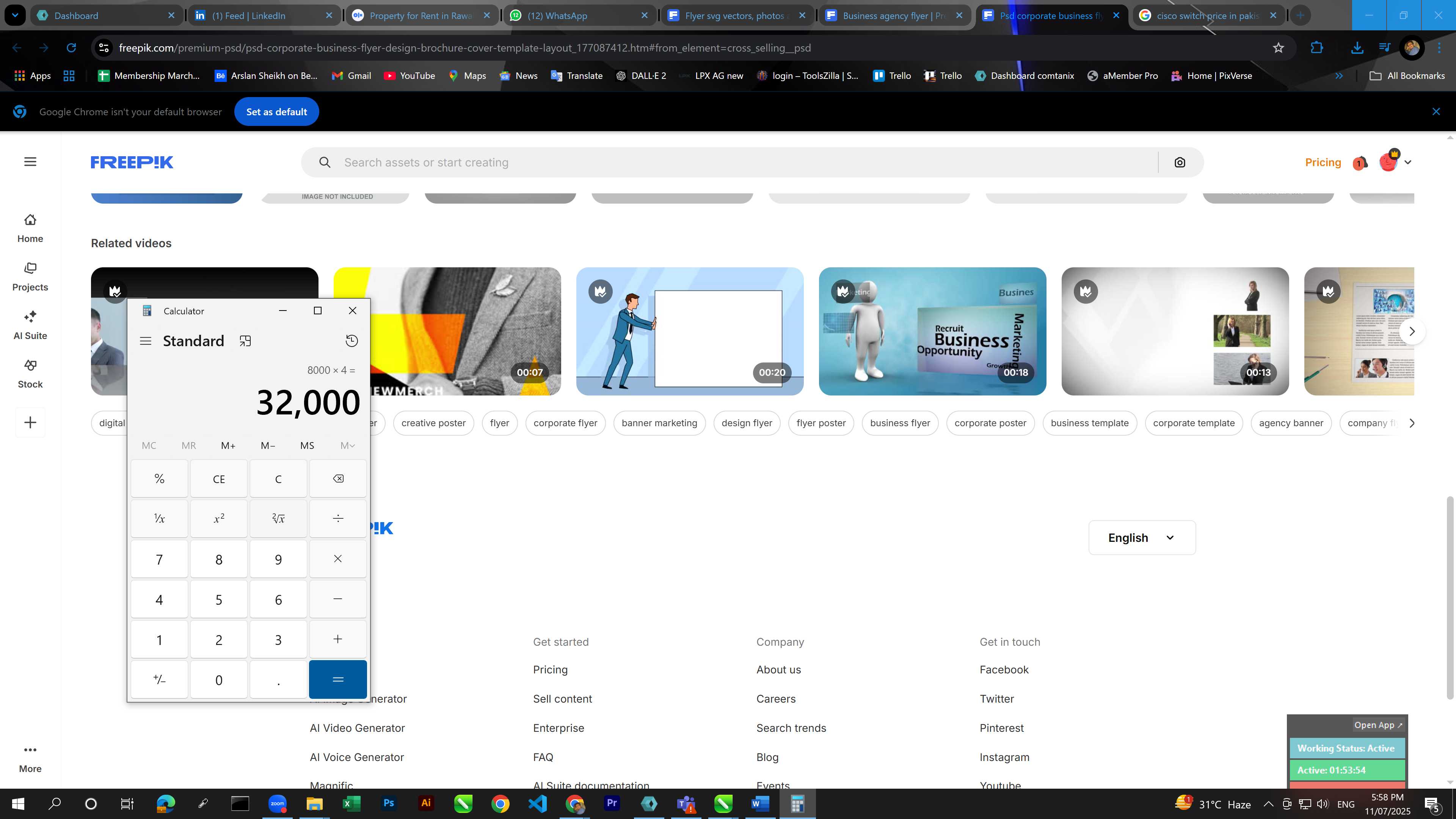Open Chrome extensions puzzle icon
This screenshot has width=1456, height=819.
click(1316, 48)
